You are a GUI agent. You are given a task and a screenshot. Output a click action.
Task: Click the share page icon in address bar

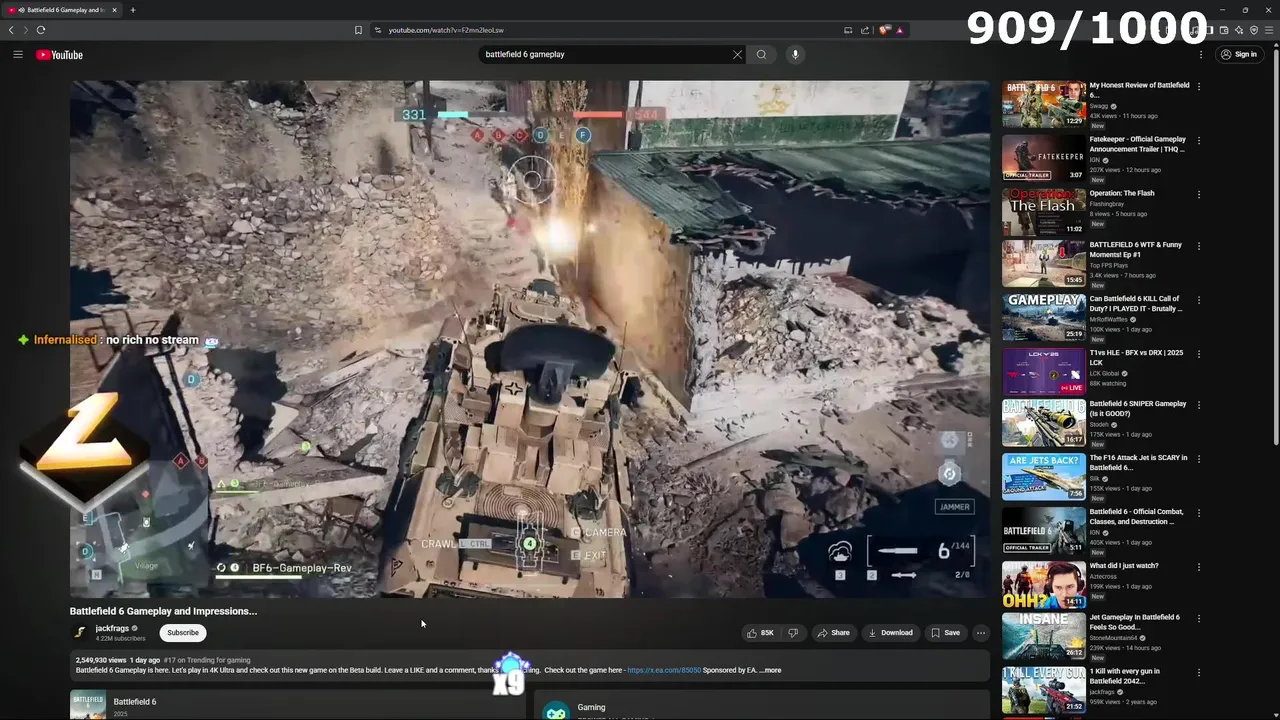[865, 30]
